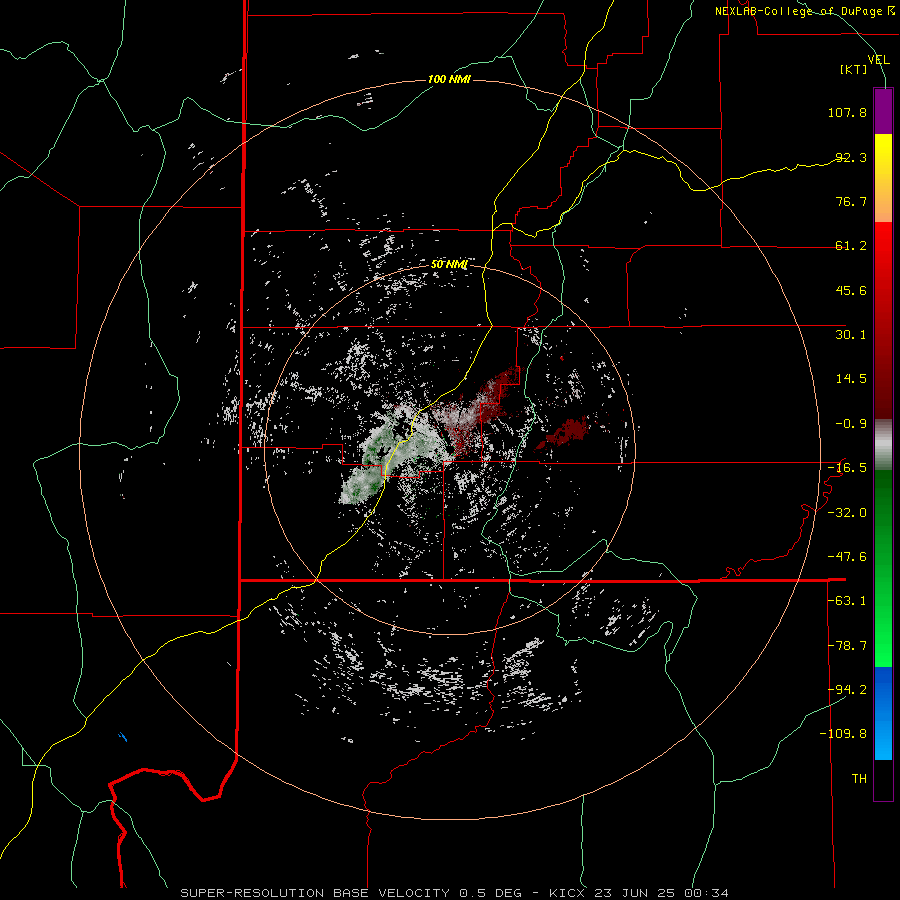900x900 pixels.
Task: Click the yellow-orange segment of color bar
Action: 883,178
